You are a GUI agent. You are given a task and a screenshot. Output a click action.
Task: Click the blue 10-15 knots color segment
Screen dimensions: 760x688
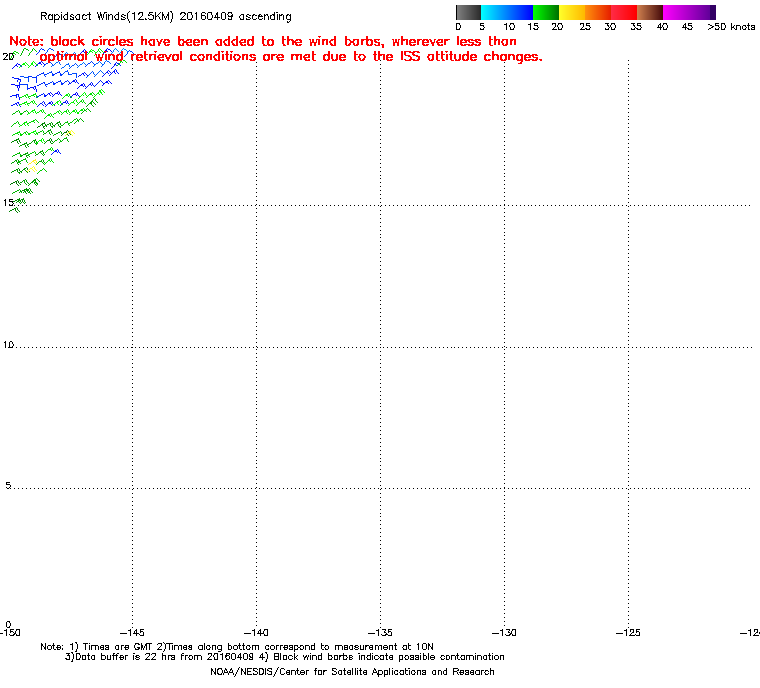[520, 12]
